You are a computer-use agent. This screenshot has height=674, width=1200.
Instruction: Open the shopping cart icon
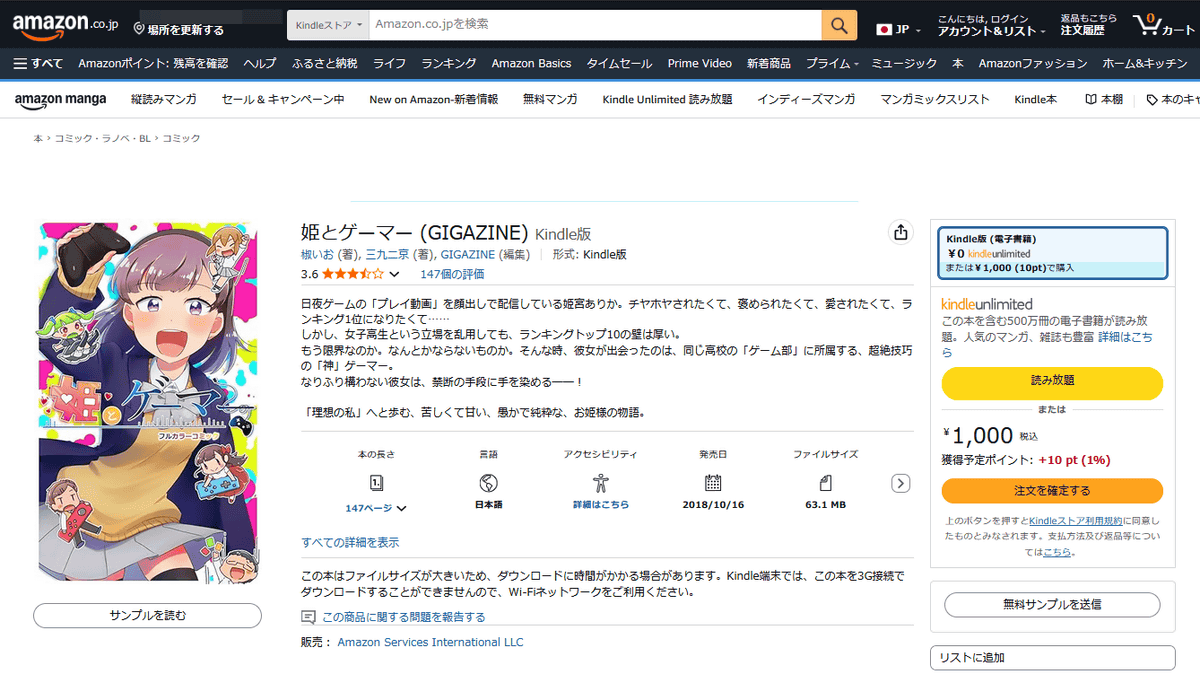(x=1161, y=25)
